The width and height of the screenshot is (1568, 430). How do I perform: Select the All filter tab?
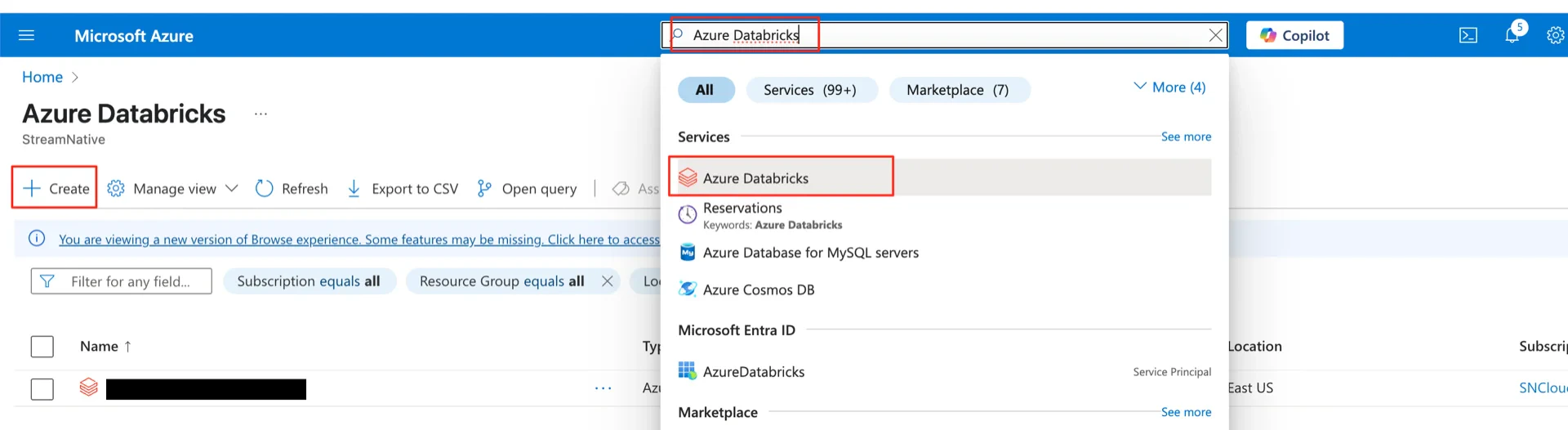706,90
